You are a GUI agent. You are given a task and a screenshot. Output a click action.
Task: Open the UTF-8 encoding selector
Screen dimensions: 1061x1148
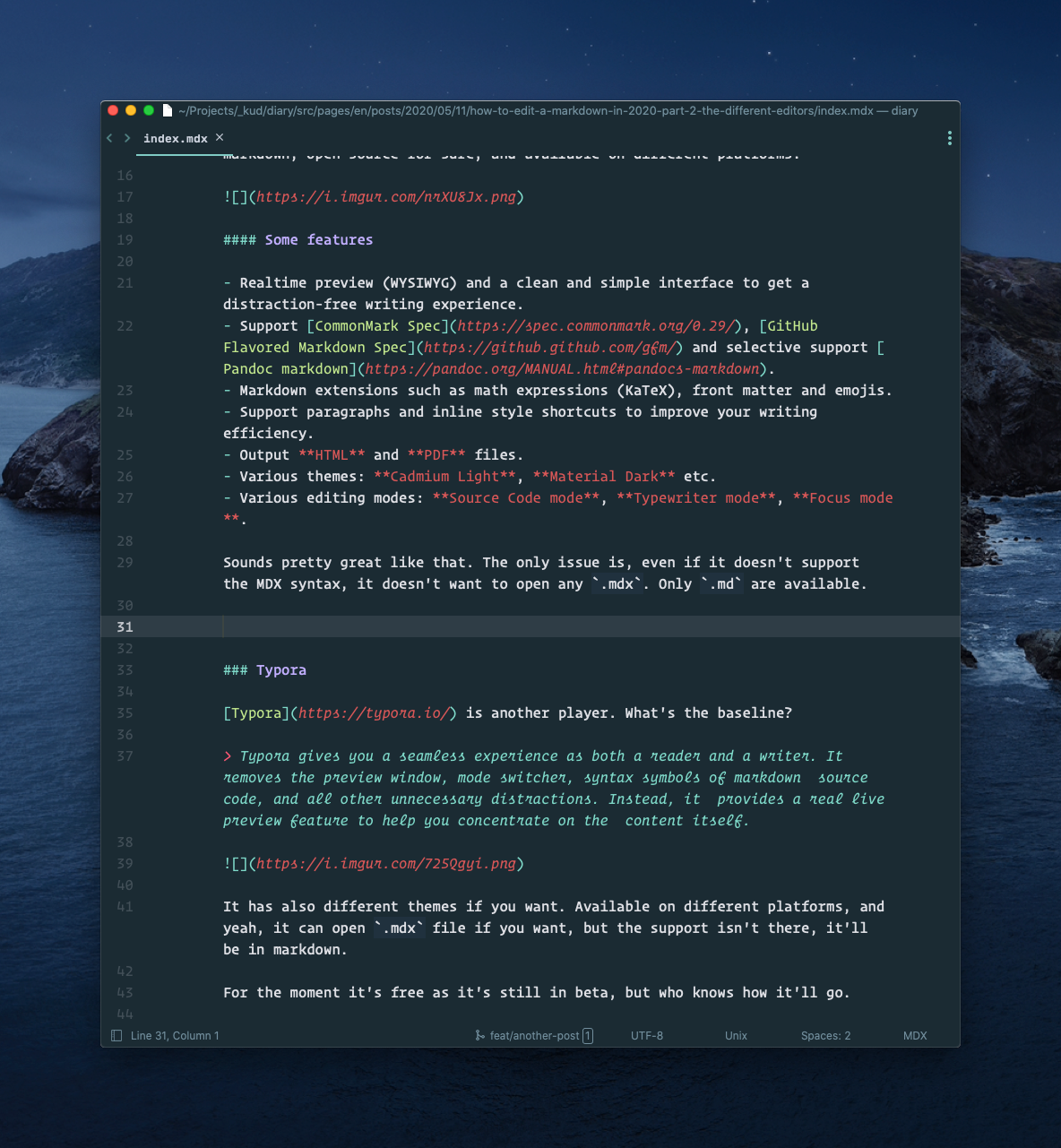647,1035
